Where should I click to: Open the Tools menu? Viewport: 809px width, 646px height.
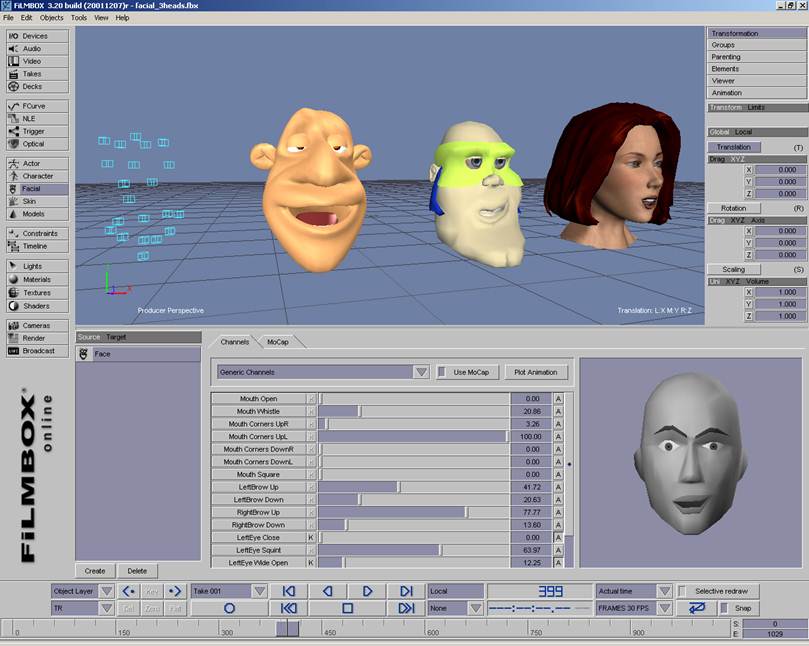click(79, 18)
